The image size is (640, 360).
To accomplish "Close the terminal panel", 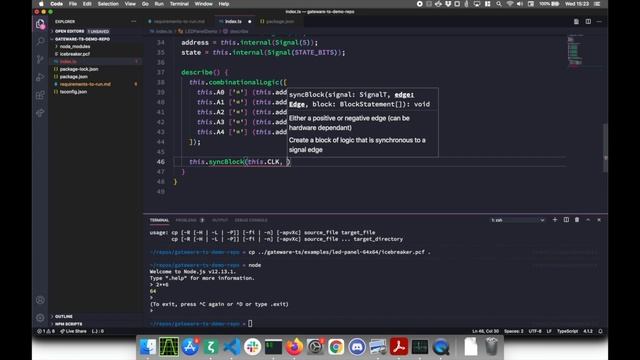I will 599,220.
